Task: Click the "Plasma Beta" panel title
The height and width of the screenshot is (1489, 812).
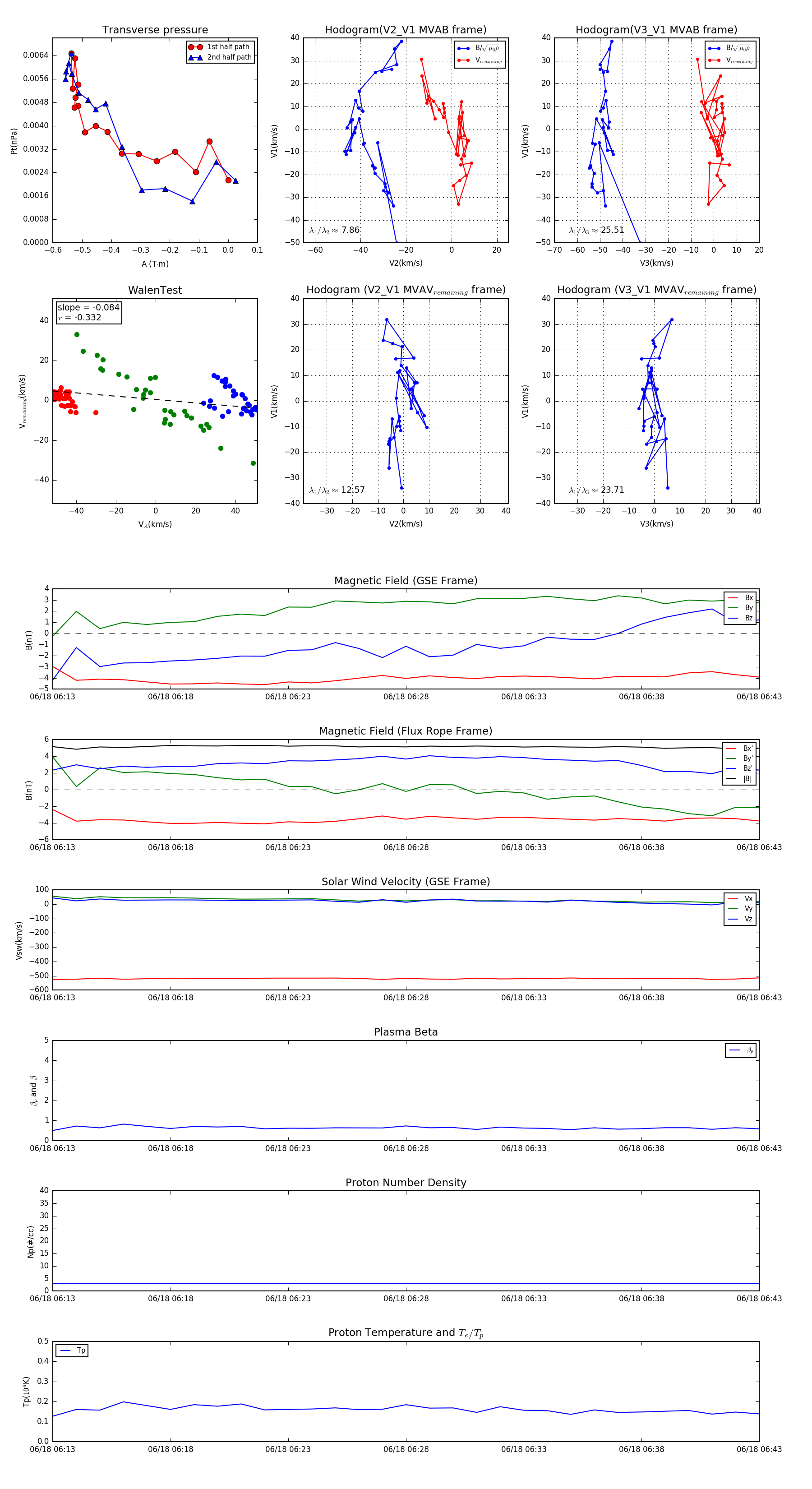Action: tap(405, 1032)
